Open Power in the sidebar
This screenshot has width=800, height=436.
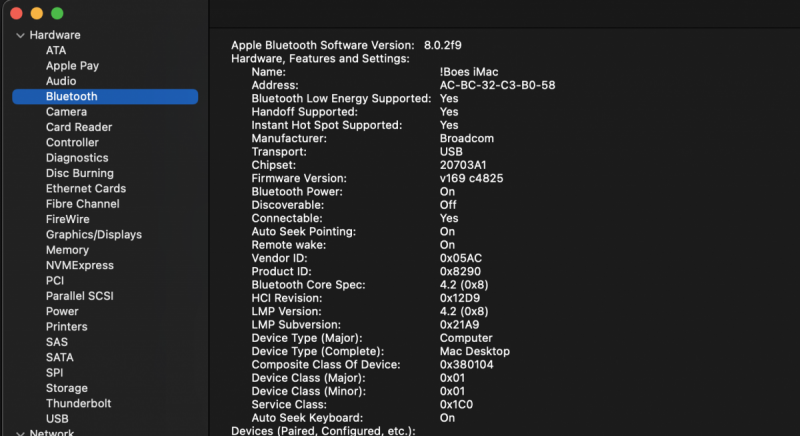click(x=62, y=311)
